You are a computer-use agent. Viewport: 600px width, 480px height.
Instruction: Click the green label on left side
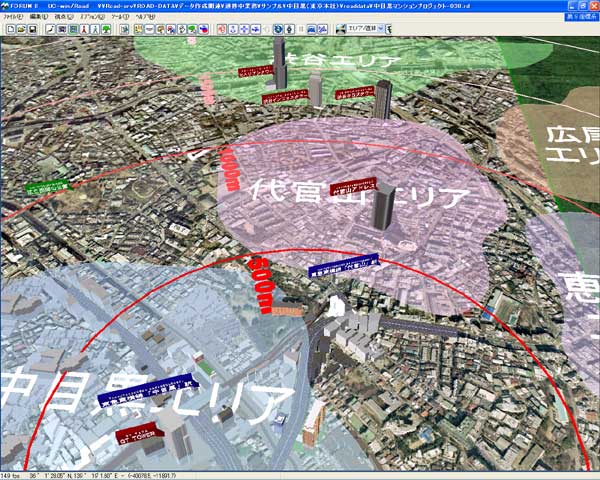[x=49, y=186]
